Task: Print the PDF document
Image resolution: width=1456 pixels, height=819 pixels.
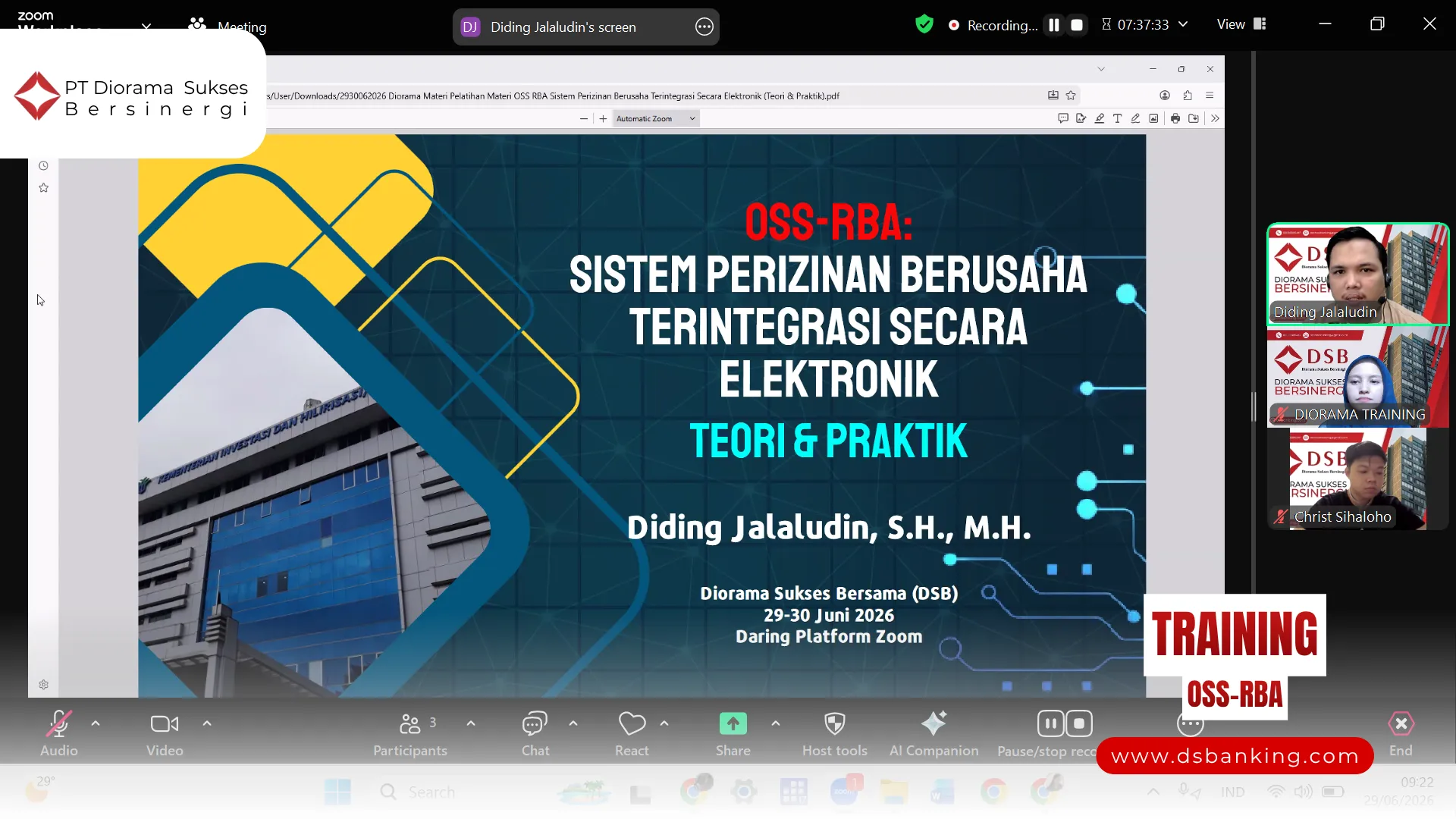Action: 1175,119
